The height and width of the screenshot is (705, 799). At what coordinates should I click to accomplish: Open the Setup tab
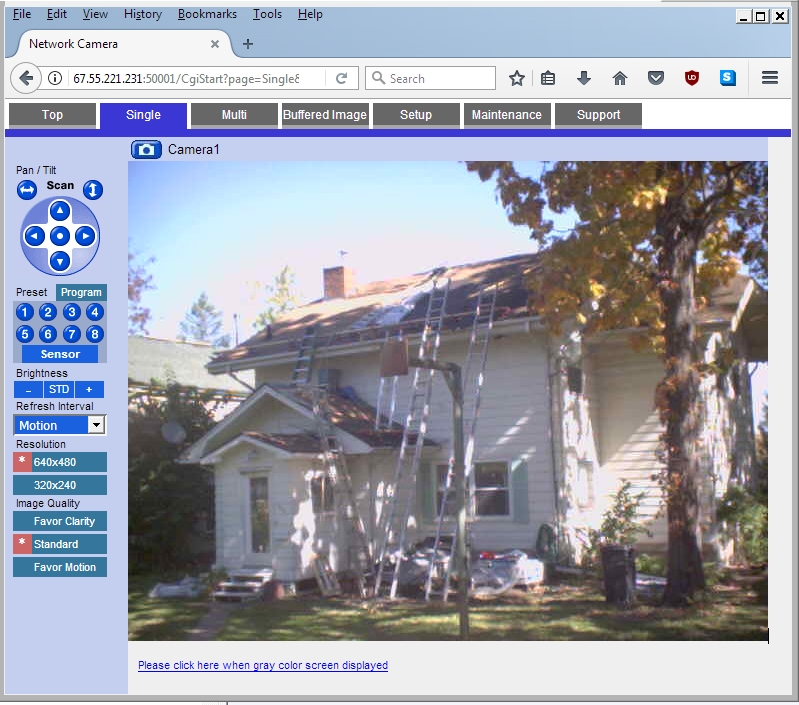coord(416,115)
